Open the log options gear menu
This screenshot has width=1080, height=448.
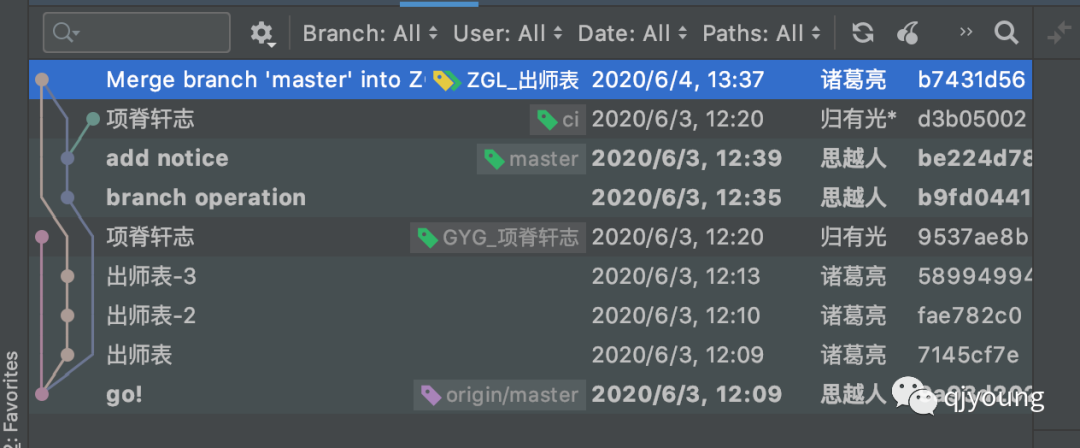pos(261,34)
